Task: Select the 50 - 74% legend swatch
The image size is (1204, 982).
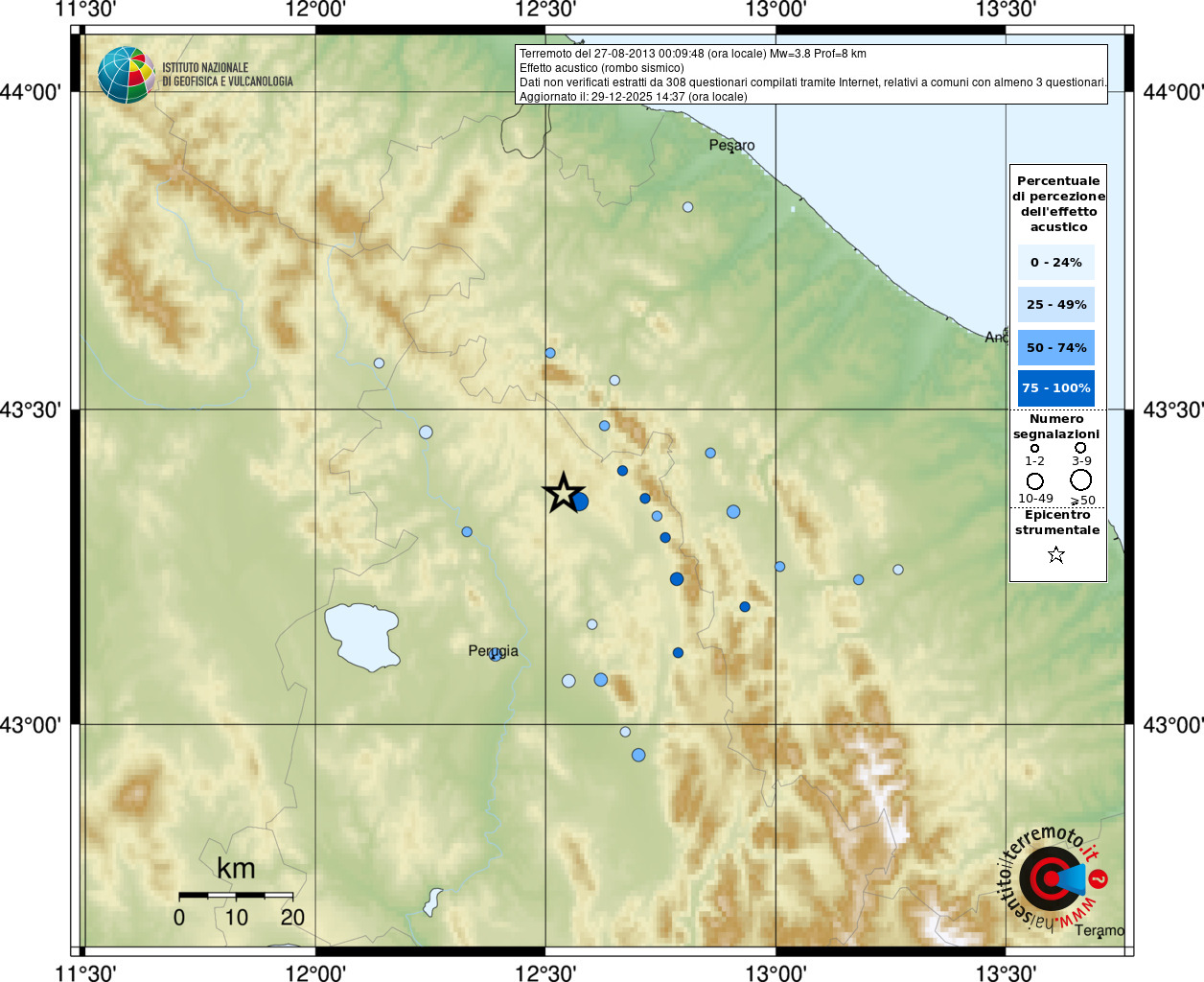Action: 1056,347
